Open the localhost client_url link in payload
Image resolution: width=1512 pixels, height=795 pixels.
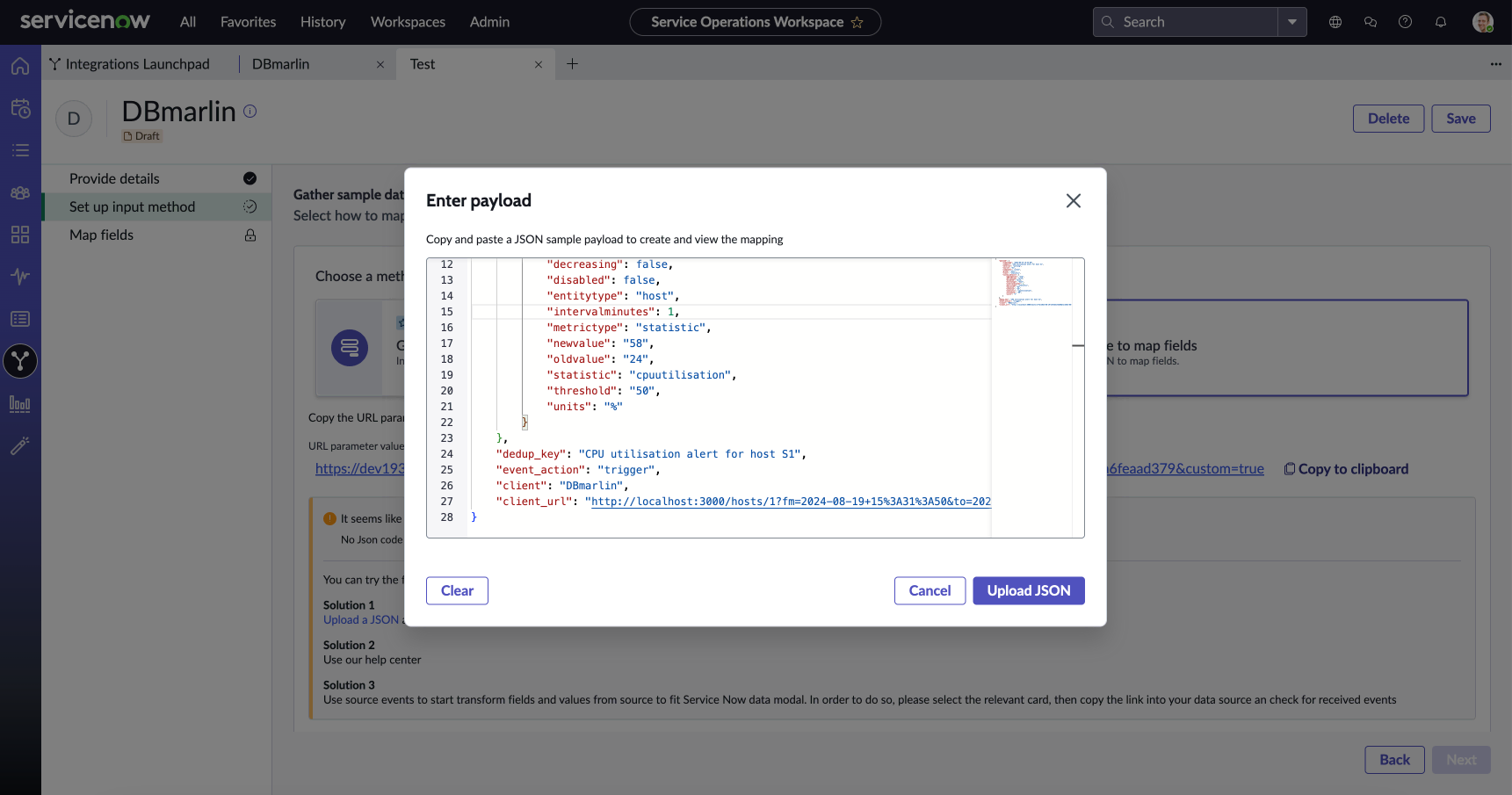pyautogui.click(x=791, y=502)
